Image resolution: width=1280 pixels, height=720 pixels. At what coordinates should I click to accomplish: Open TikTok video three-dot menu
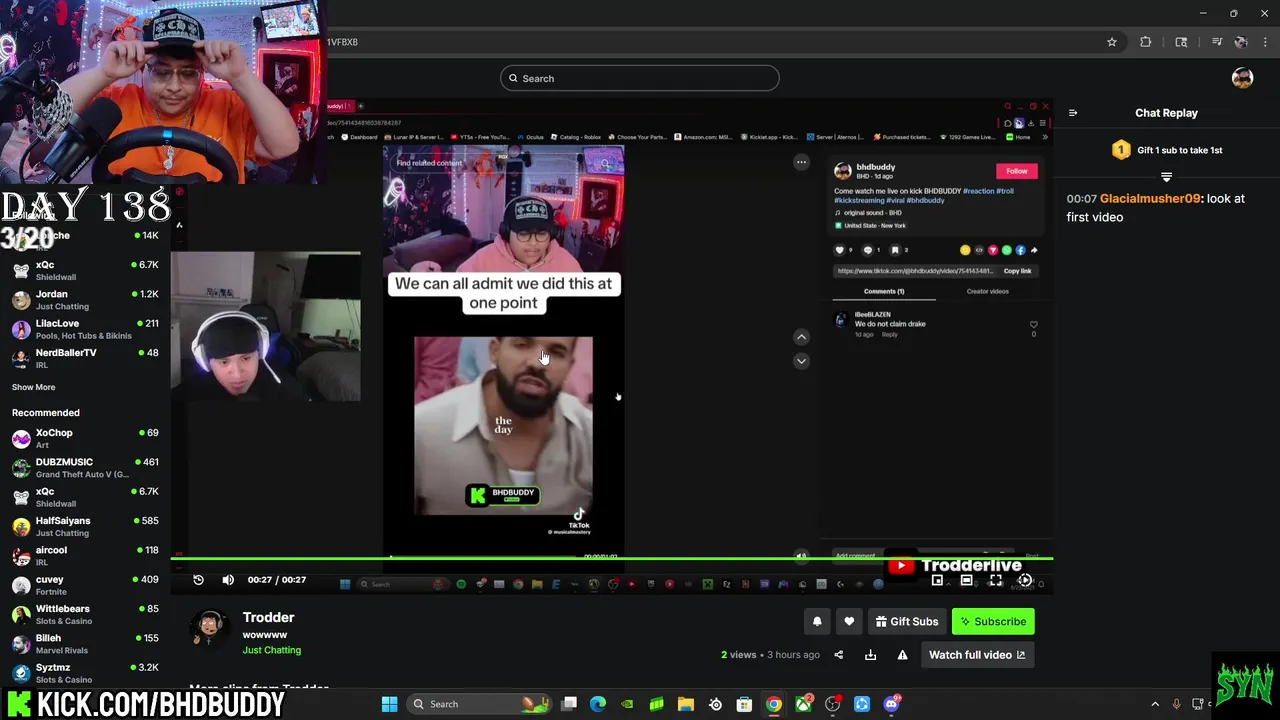point(801,161)
